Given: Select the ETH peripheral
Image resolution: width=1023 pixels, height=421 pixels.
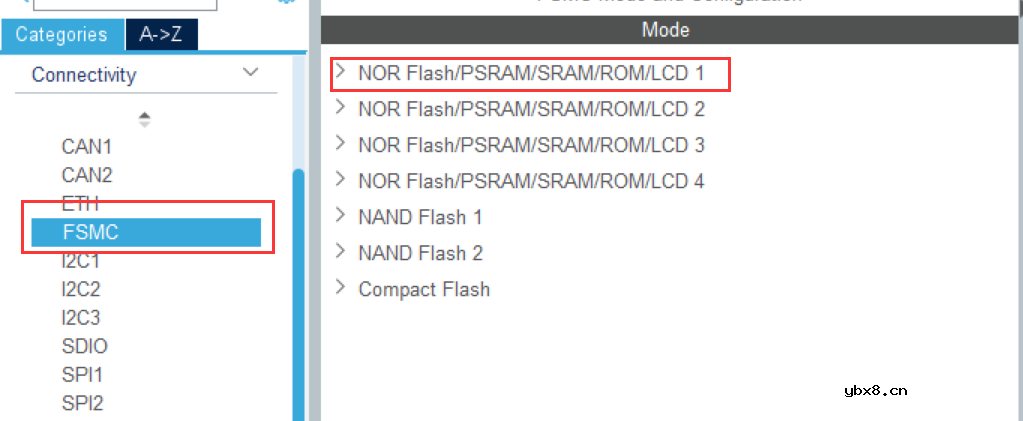Looking at the screenshot, I should 80,203.
